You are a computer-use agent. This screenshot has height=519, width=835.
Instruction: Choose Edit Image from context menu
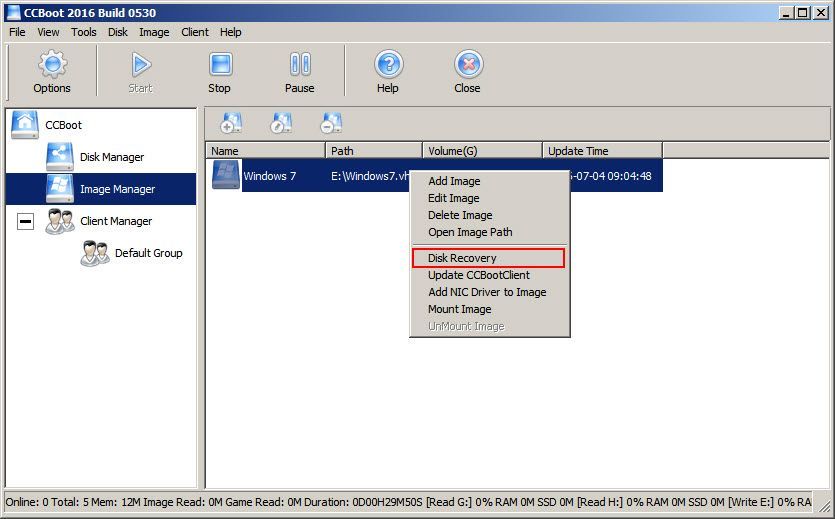tap(489, 198)
